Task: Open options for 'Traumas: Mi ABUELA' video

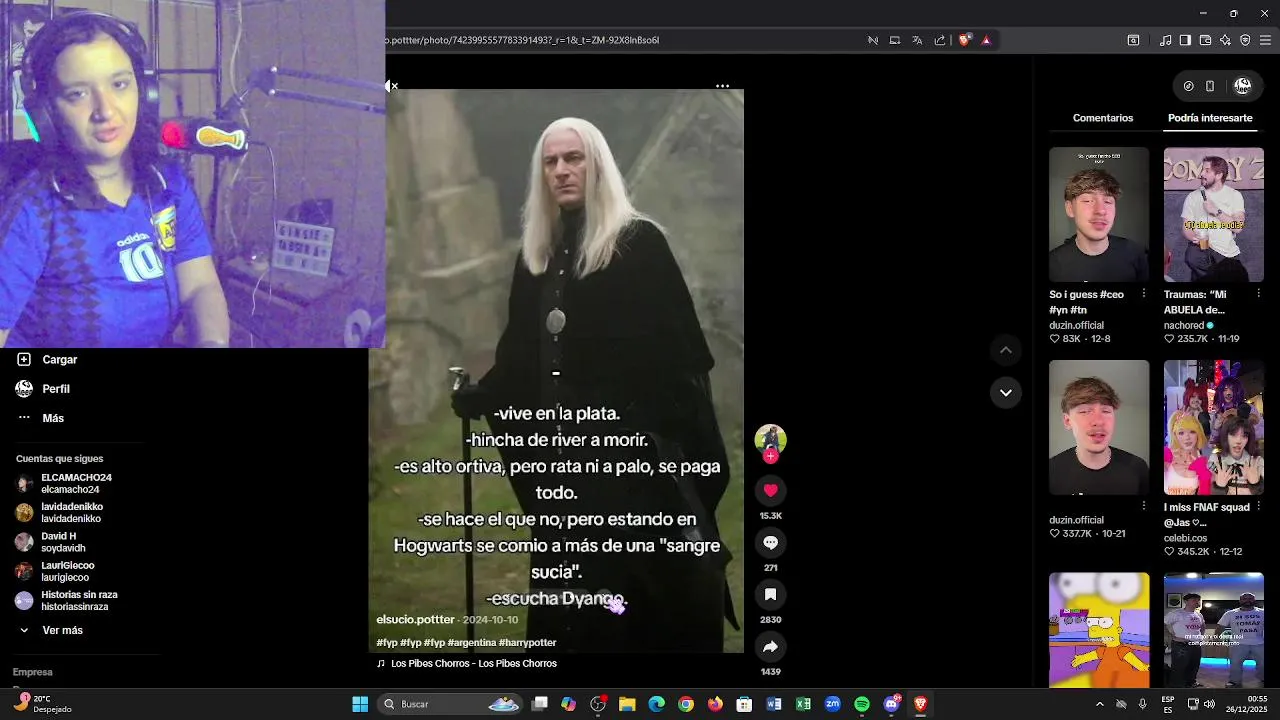Action: (1258, 294)
